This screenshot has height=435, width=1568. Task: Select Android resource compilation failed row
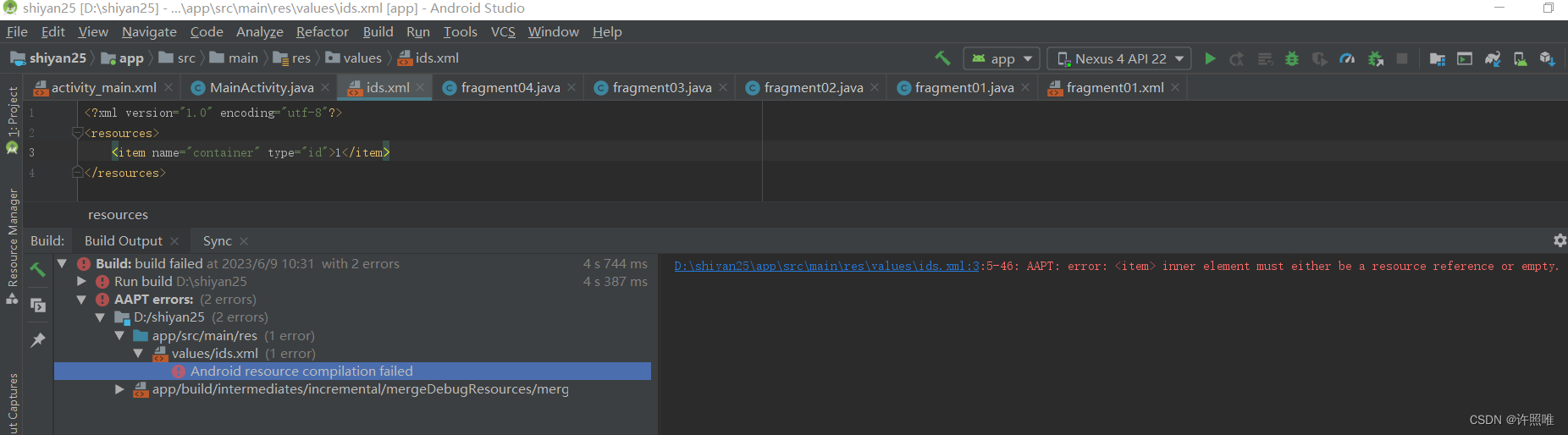(352, 372)
